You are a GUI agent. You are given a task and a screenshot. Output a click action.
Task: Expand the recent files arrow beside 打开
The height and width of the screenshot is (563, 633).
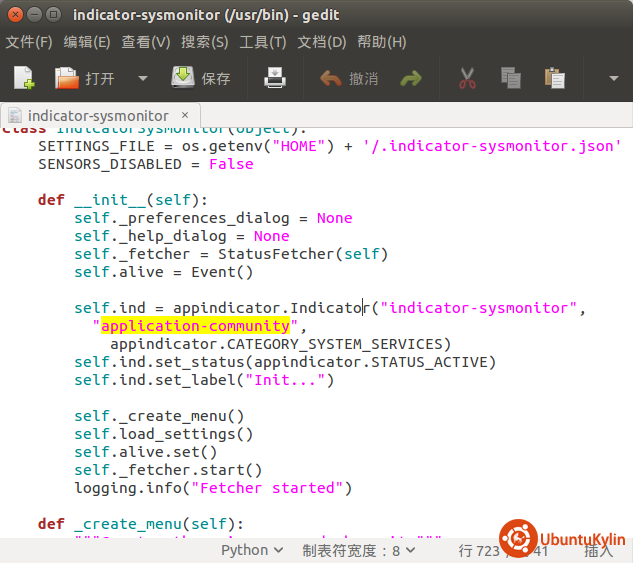tap(142, 78)
